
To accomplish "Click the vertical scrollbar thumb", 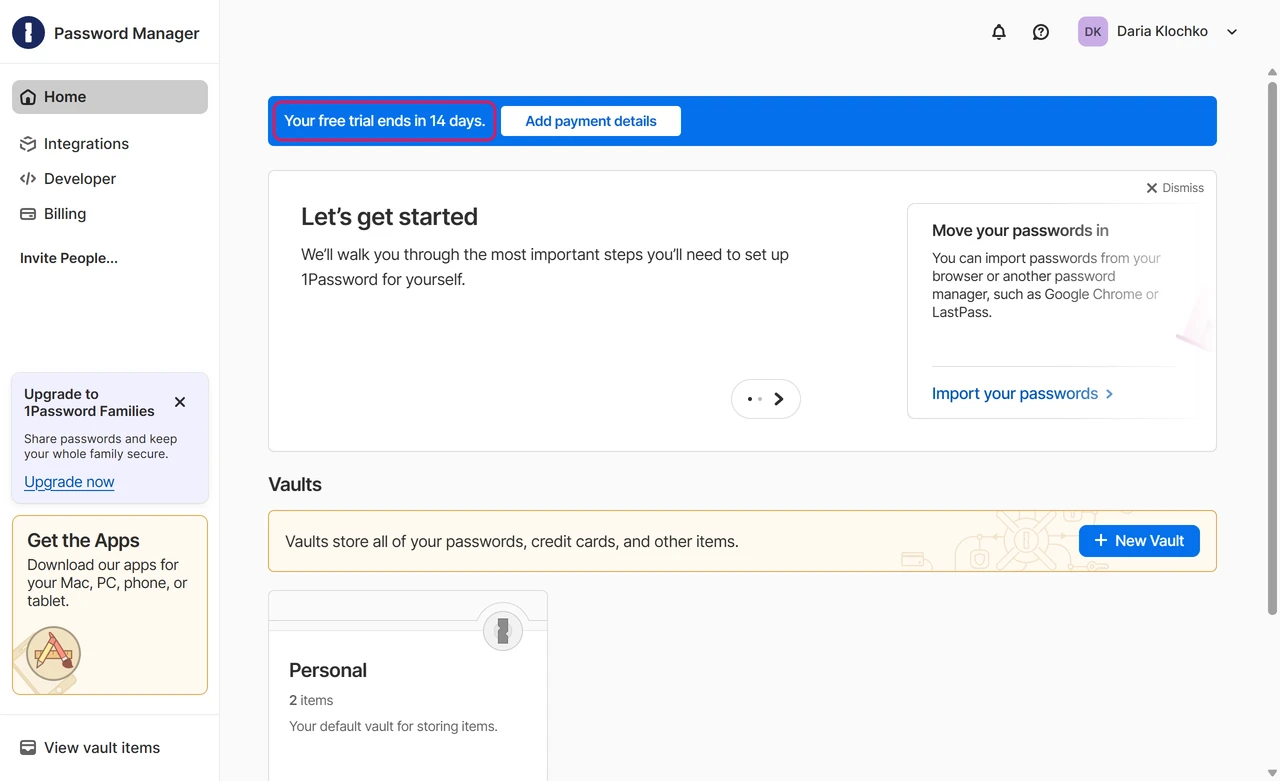I will (1273, 348).
